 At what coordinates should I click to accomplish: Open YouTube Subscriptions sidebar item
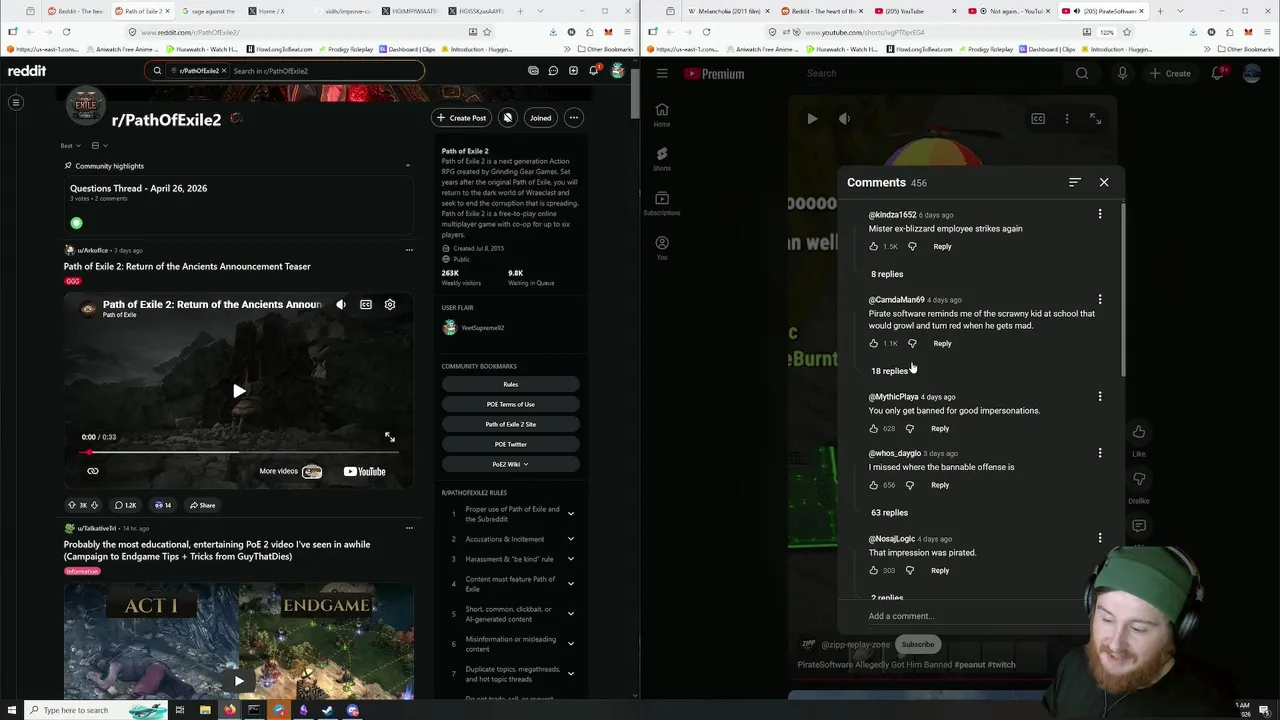click(662, 202)
